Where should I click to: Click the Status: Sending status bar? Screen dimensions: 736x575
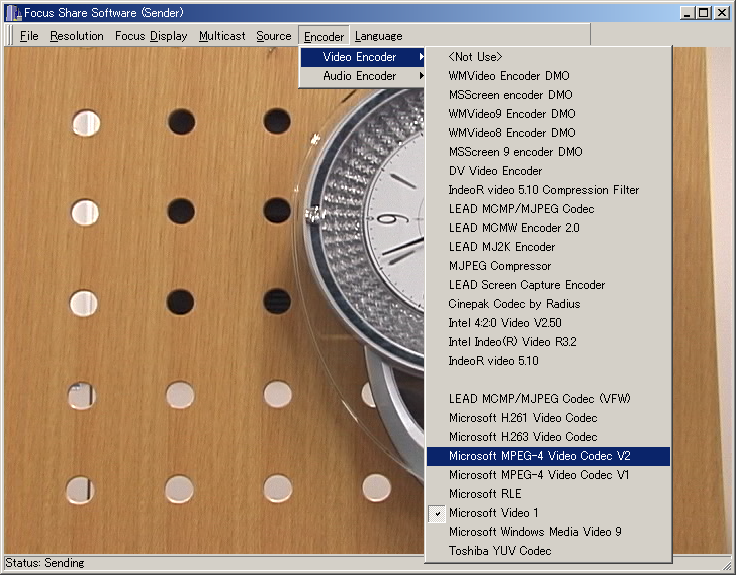point(44,564)
